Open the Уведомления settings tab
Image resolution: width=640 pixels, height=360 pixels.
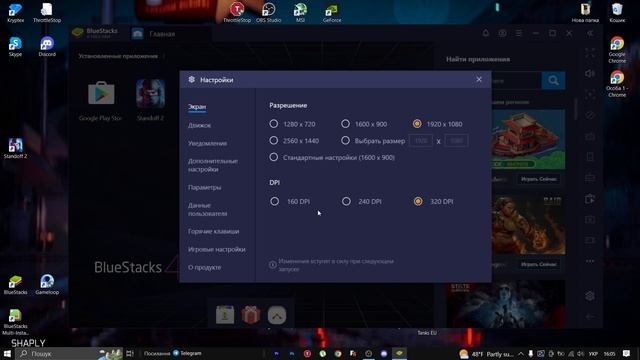207,143
